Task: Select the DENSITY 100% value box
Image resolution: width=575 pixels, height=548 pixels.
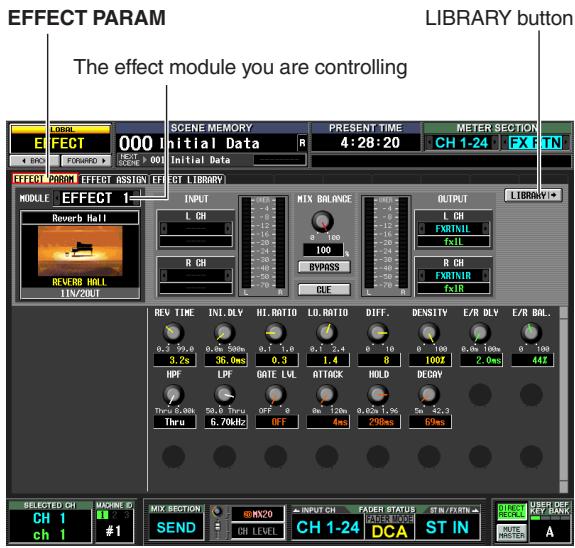Action: click(x=430, y=360)
